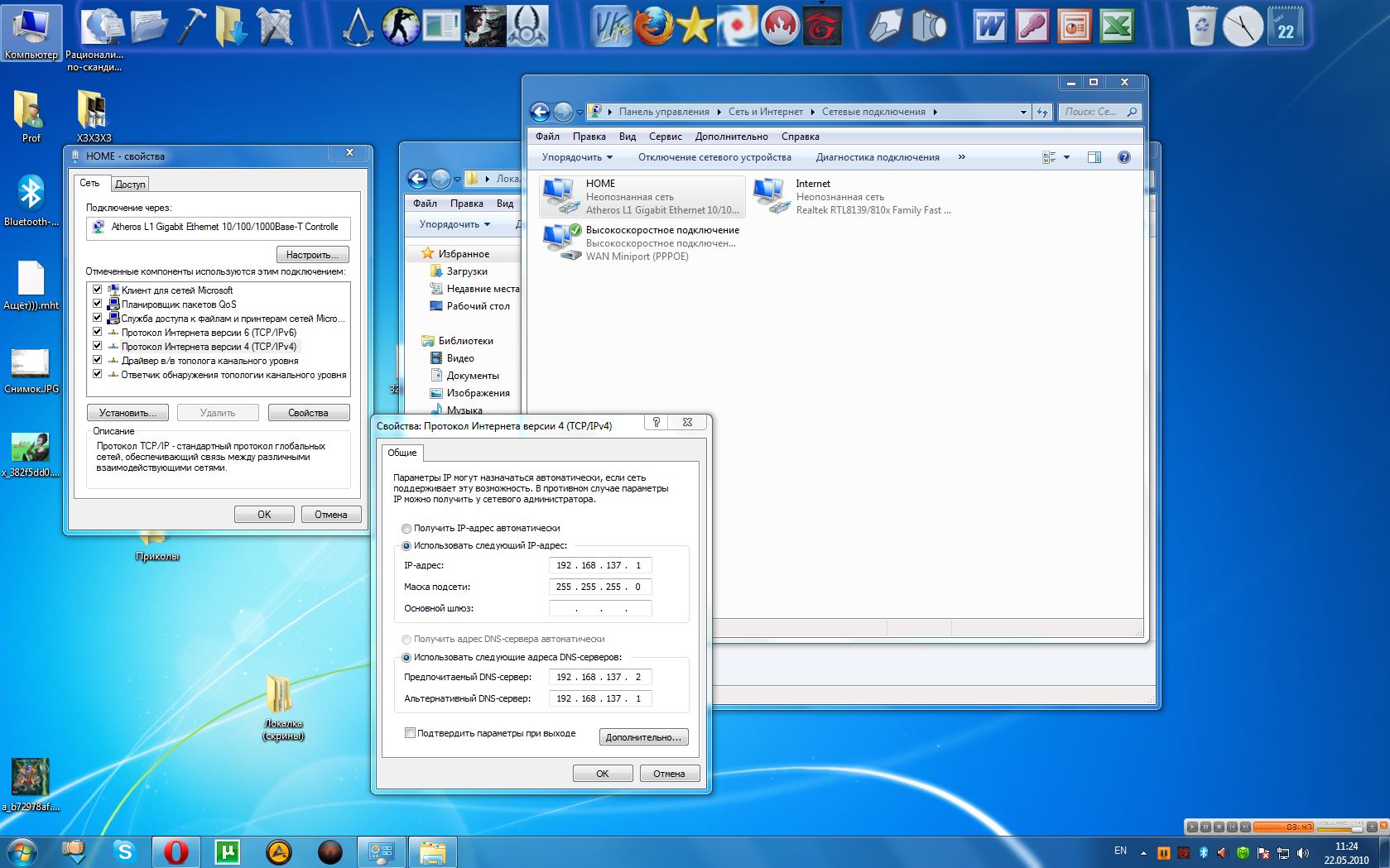The width and height of the screenshot is (1390, 868).
Task: Open Opera browser from taskbar
Action: pos(176,851)
